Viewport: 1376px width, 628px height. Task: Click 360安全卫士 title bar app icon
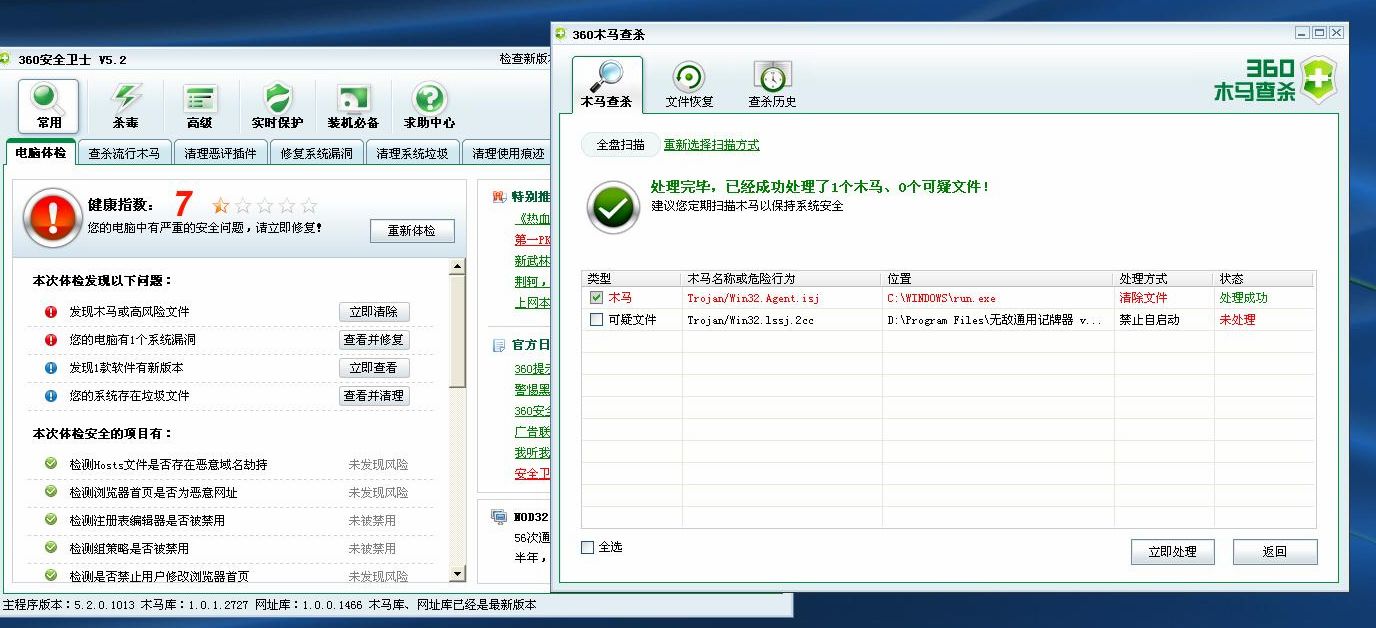(x=5, y=59)
